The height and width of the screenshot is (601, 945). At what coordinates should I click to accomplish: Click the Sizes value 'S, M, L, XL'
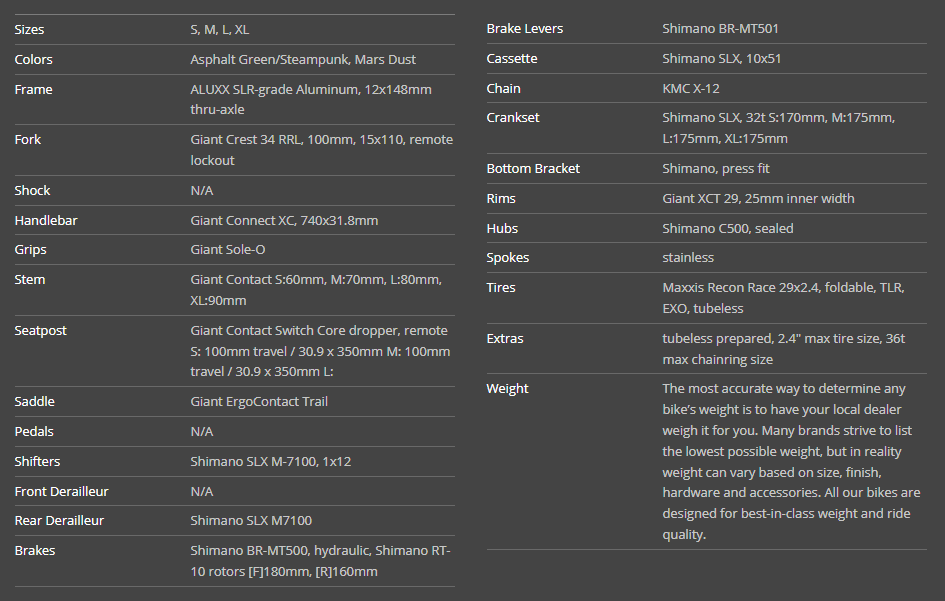(219, 30)
